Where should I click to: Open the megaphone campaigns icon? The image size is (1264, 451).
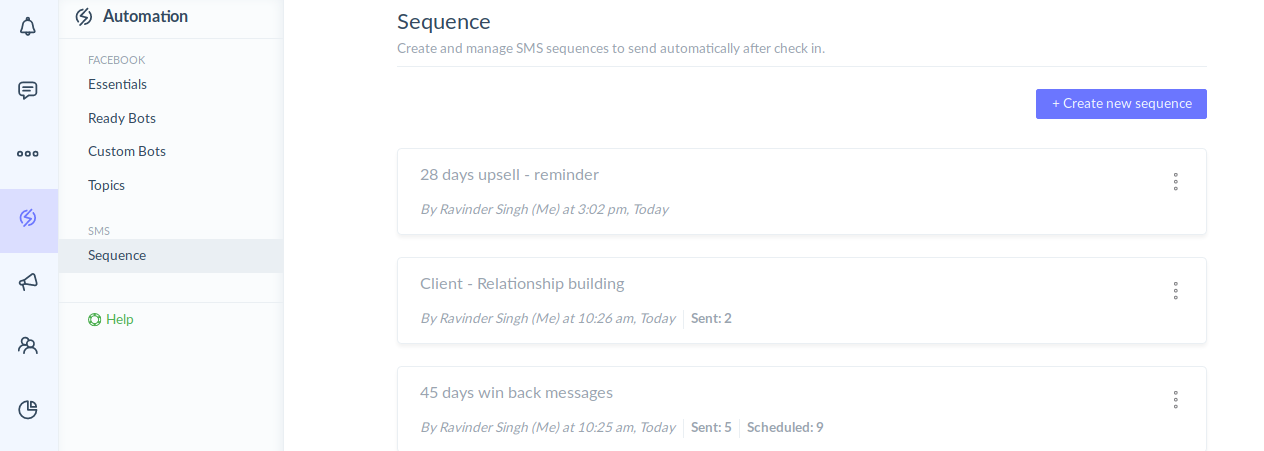tap(28, 282)
